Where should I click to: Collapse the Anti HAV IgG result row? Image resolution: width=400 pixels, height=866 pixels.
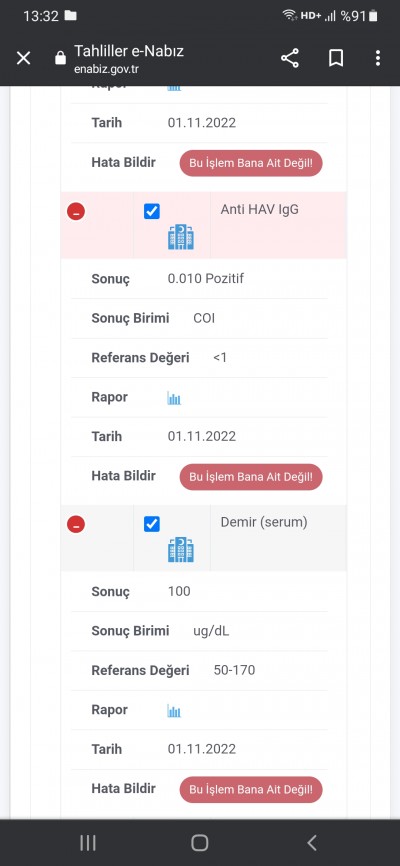coord(76,212)
